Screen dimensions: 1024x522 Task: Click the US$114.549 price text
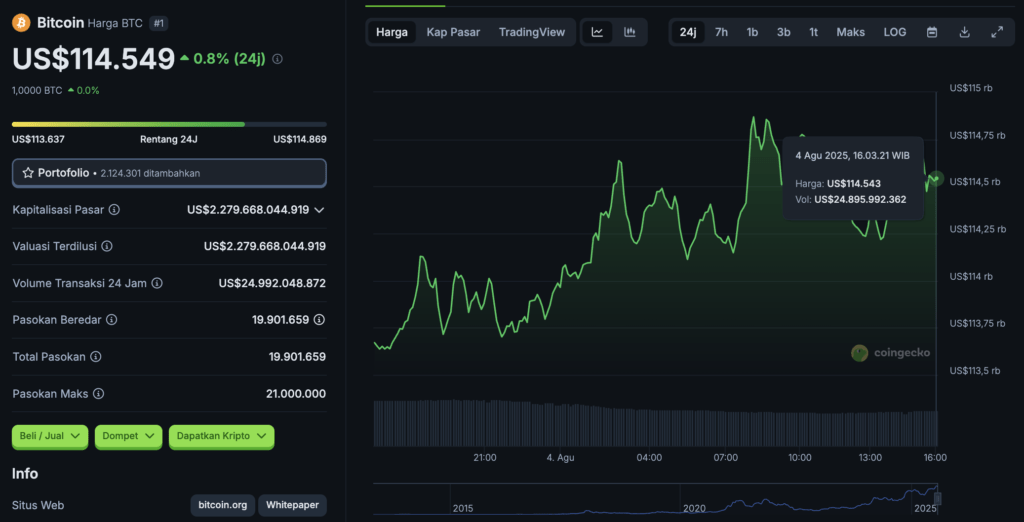93,59
